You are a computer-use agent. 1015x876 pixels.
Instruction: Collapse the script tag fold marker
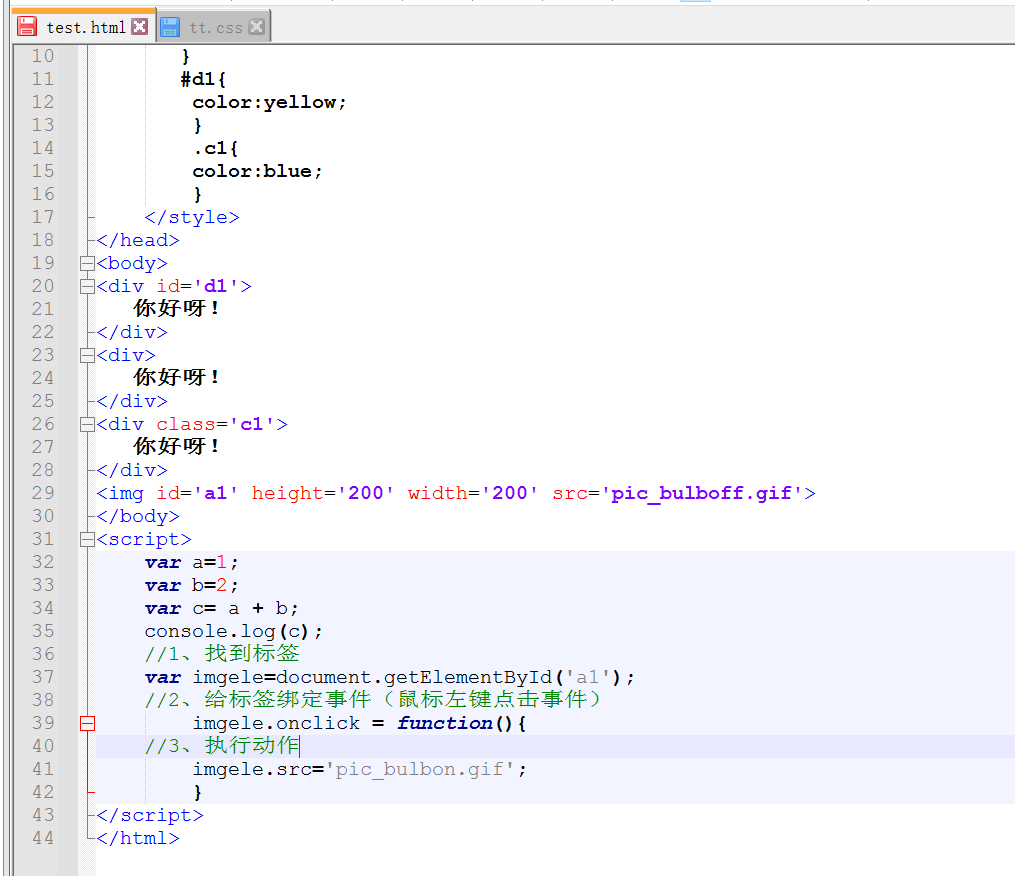pyautogui.click(x=87, y=539)
